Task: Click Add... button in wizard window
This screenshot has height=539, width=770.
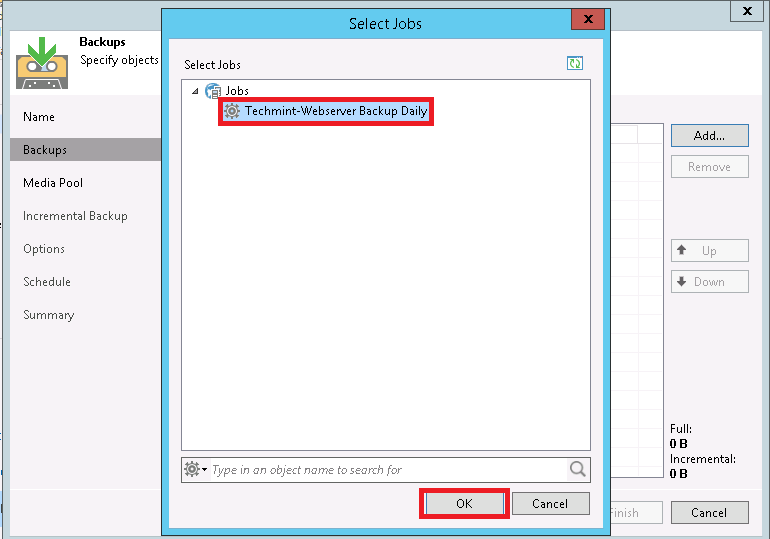Action: [710, 135]
